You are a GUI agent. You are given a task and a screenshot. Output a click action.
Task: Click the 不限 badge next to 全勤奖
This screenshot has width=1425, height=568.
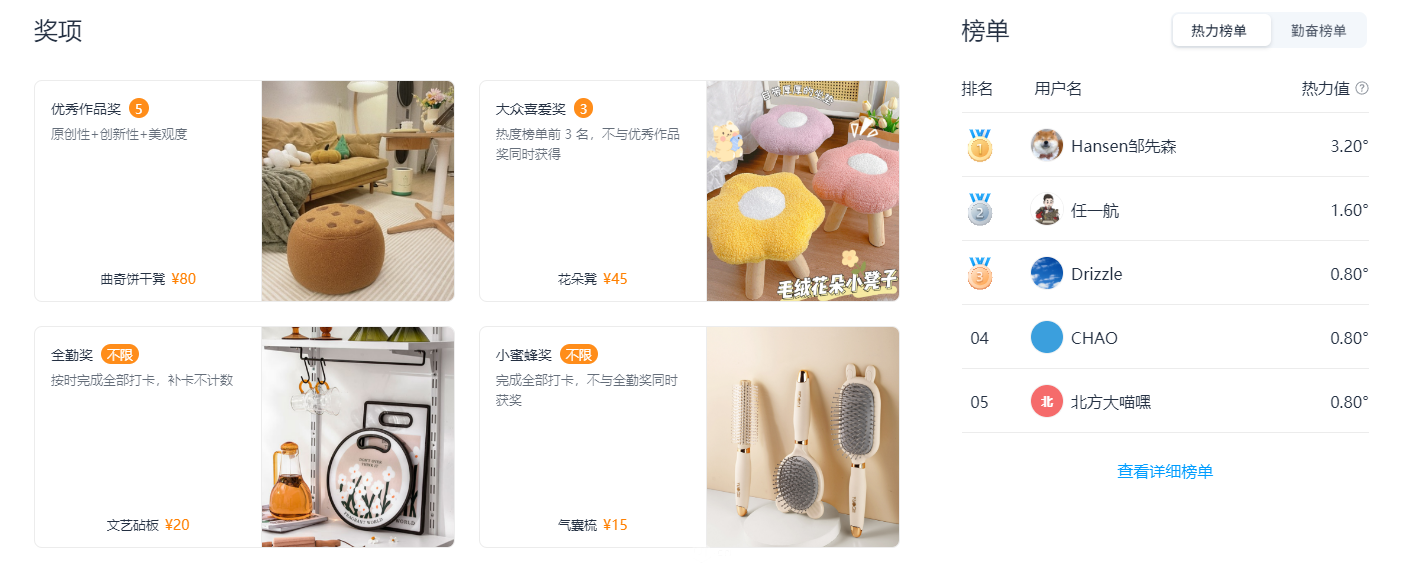[x=120, y=355]
